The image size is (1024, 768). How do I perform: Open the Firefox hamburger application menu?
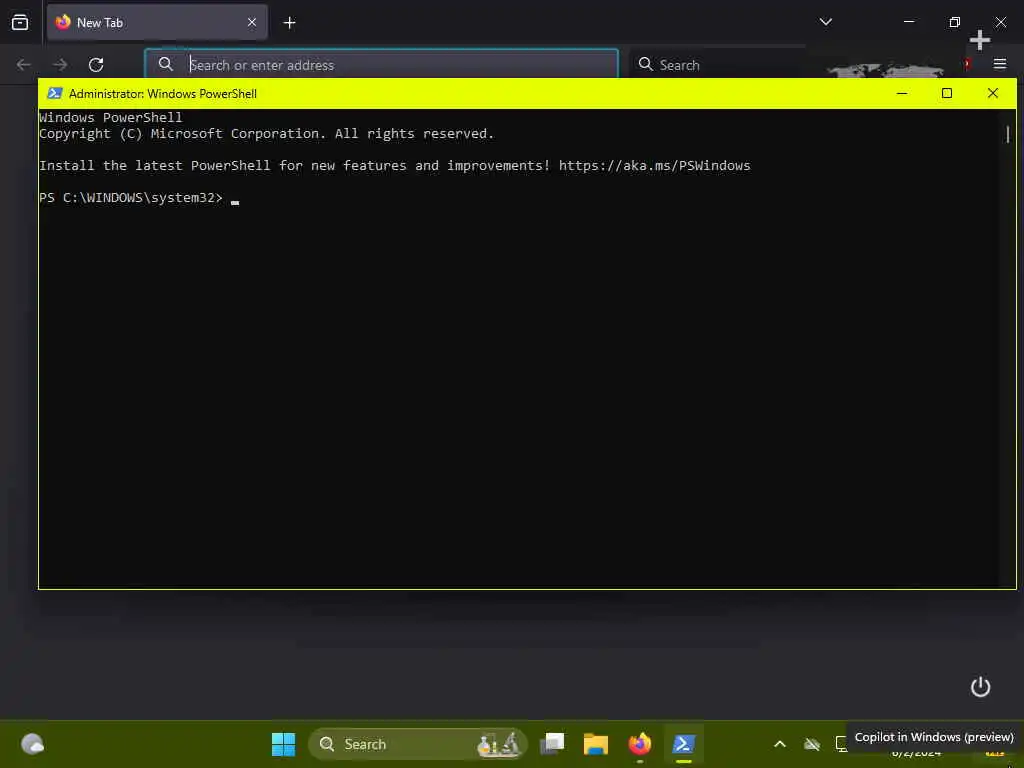(x=1000, y=64)
